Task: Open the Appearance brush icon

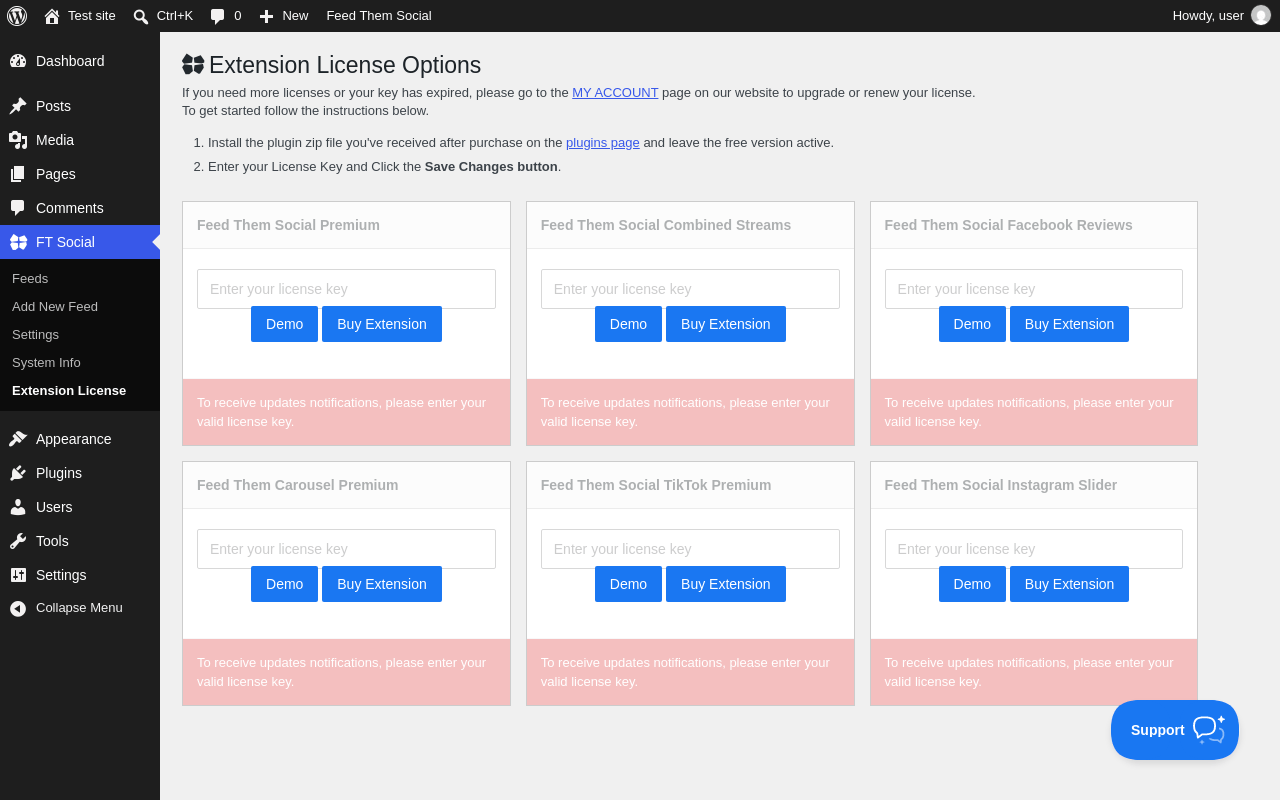Action: click(x=18, y=439)
